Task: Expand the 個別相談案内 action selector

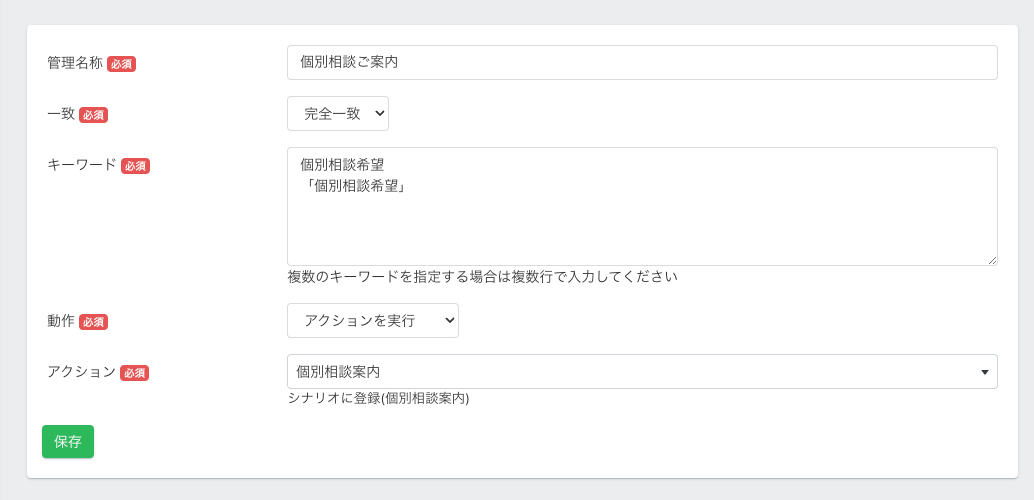Action: 642,371
